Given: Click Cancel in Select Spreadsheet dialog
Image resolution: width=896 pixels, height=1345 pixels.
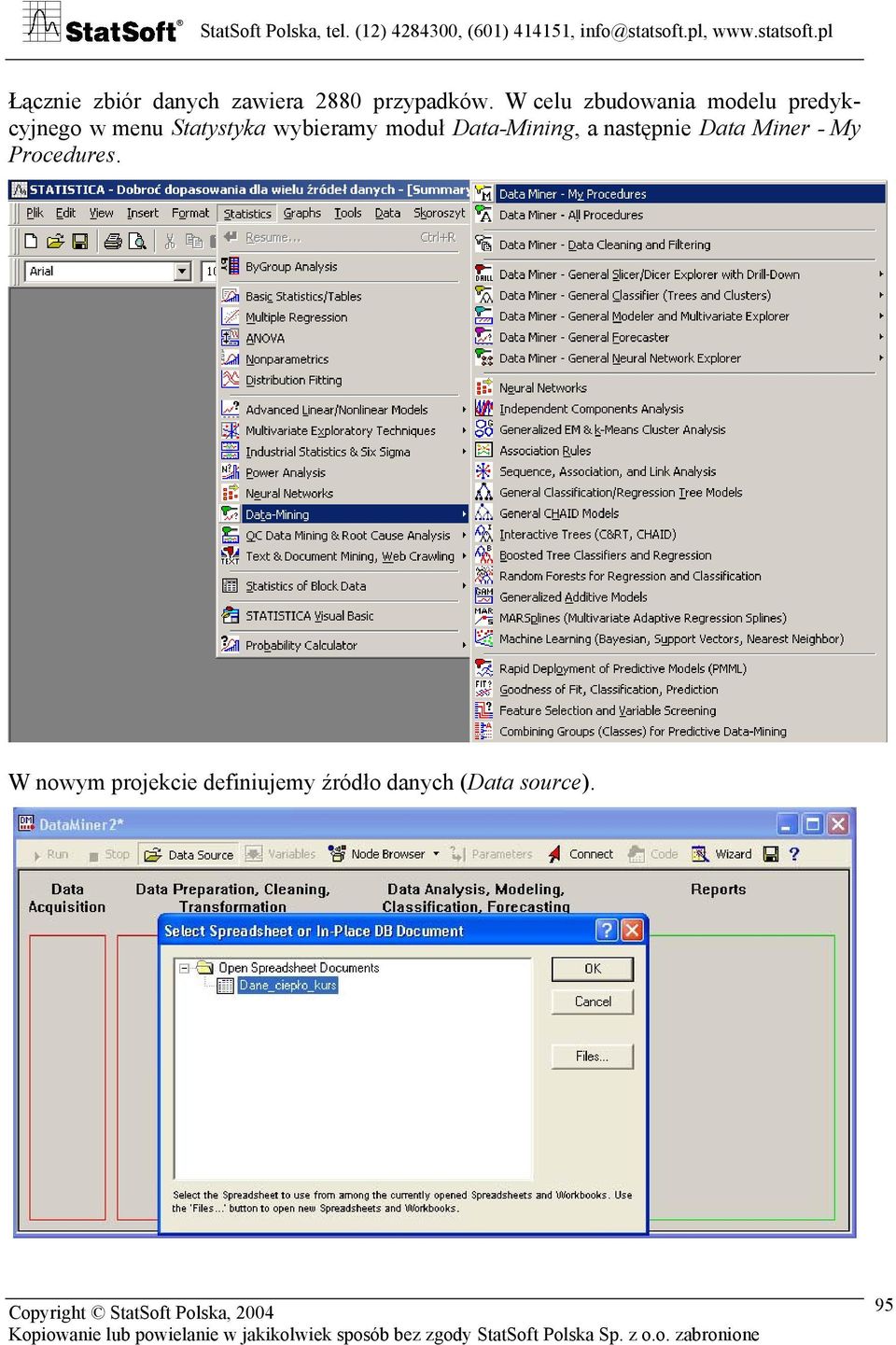Looking at the screenshot, I should [x=593, y=1001].
